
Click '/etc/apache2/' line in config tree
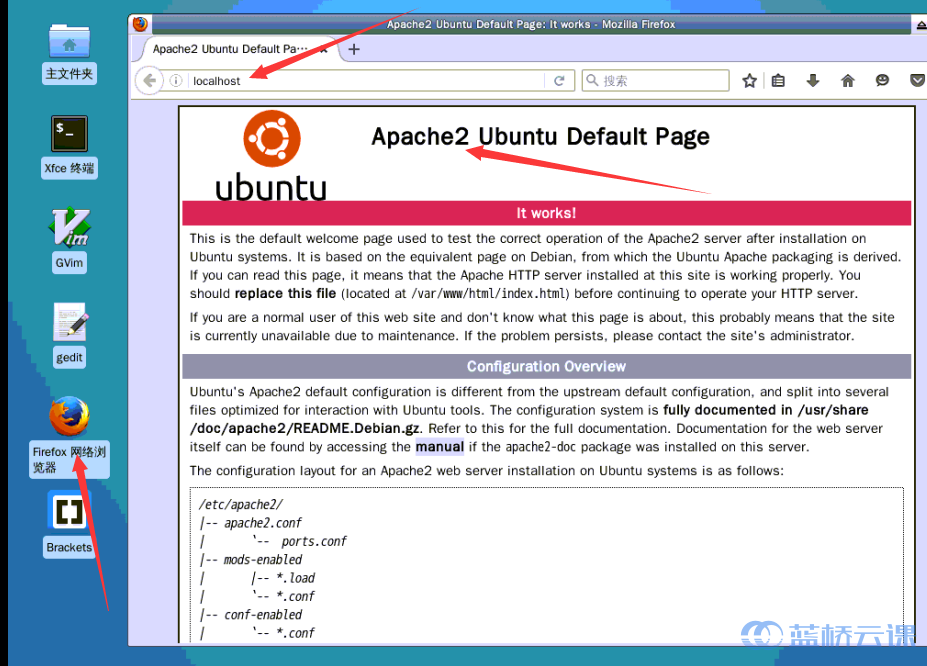(x=241, y=505)
